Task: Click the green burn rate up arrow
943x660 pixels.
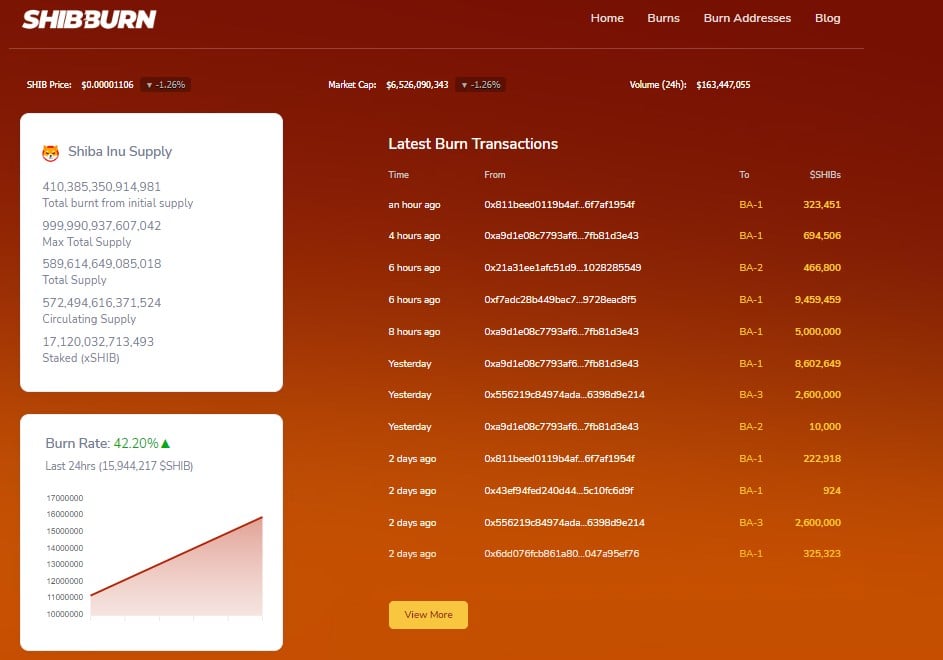Action: (166, 443)
